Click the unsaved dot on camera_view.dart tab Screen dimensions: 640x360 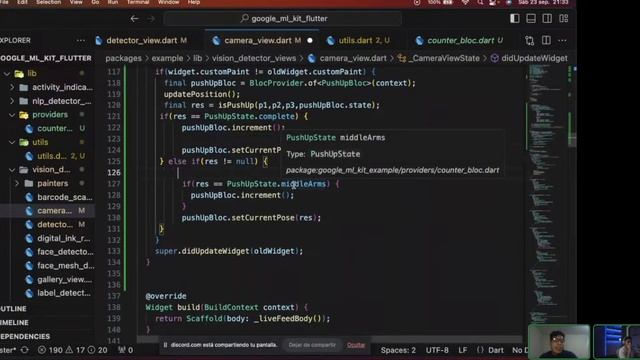point(310,40)
